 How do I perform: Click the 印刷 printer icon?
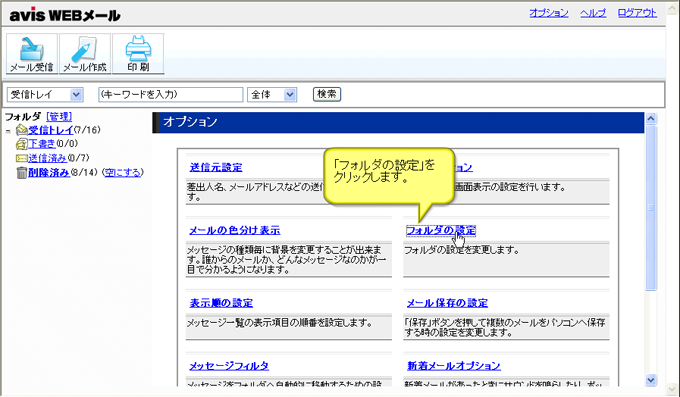(138, 53)
